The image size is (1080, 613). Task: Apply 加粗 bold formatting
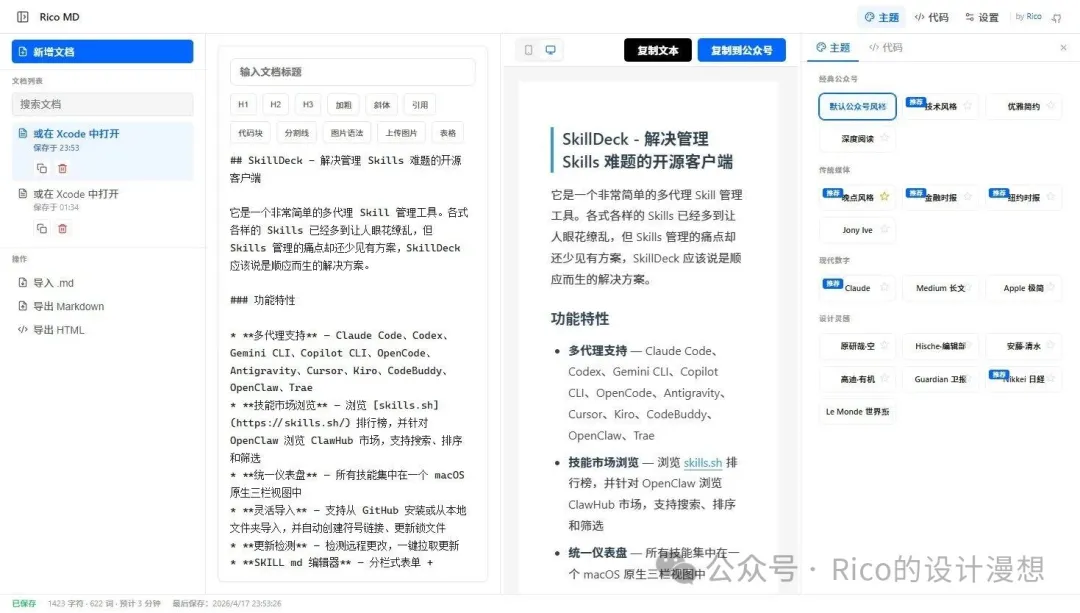coord(343,105)
